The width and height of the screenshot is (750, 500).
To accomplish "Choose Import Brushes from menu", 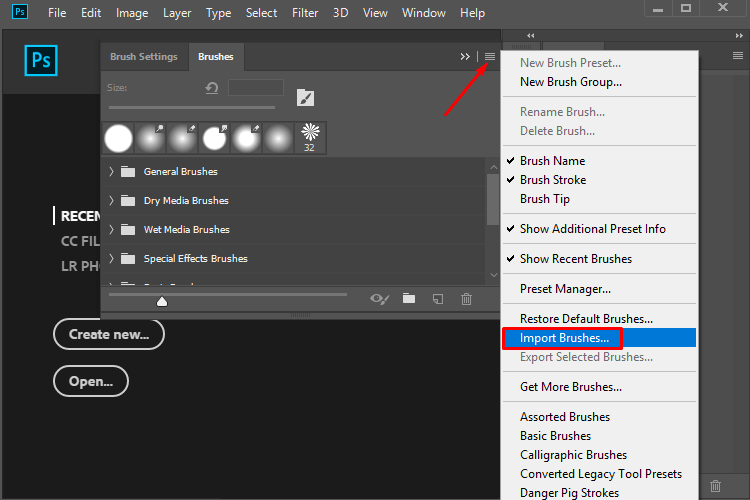I will pyautogui.click(x=599, y=338).
